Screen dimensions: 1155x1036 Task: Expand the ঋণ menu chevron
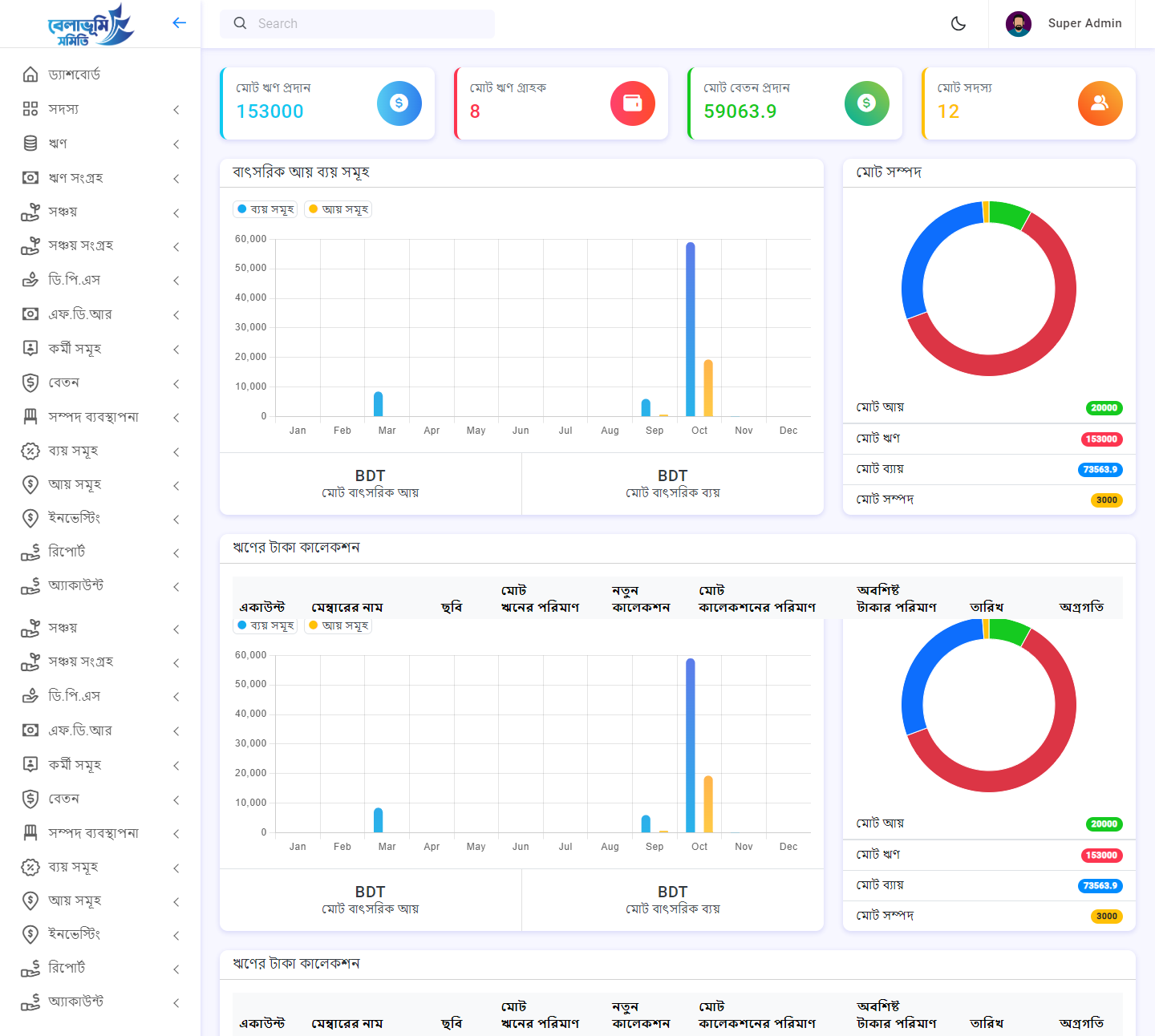pyautogui.click(x=176, y=144)
